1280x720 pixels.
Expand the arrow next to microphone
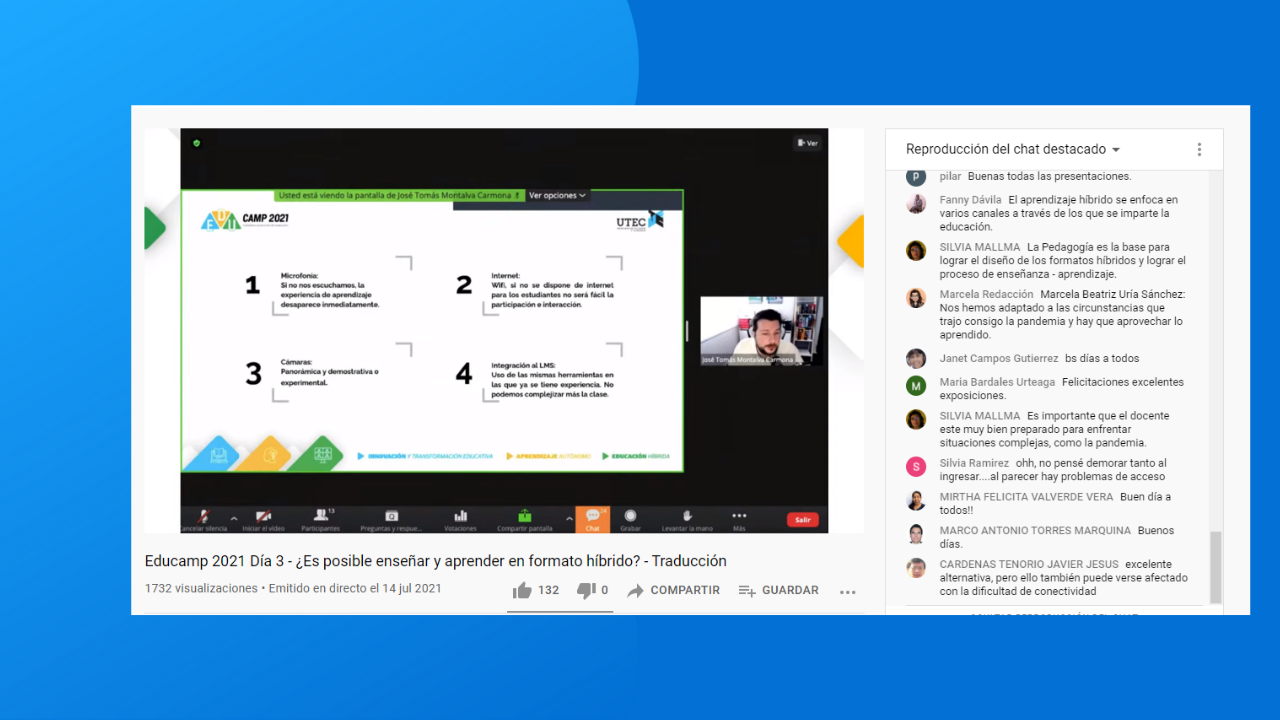pyautogui.click(x=234, y=519)
